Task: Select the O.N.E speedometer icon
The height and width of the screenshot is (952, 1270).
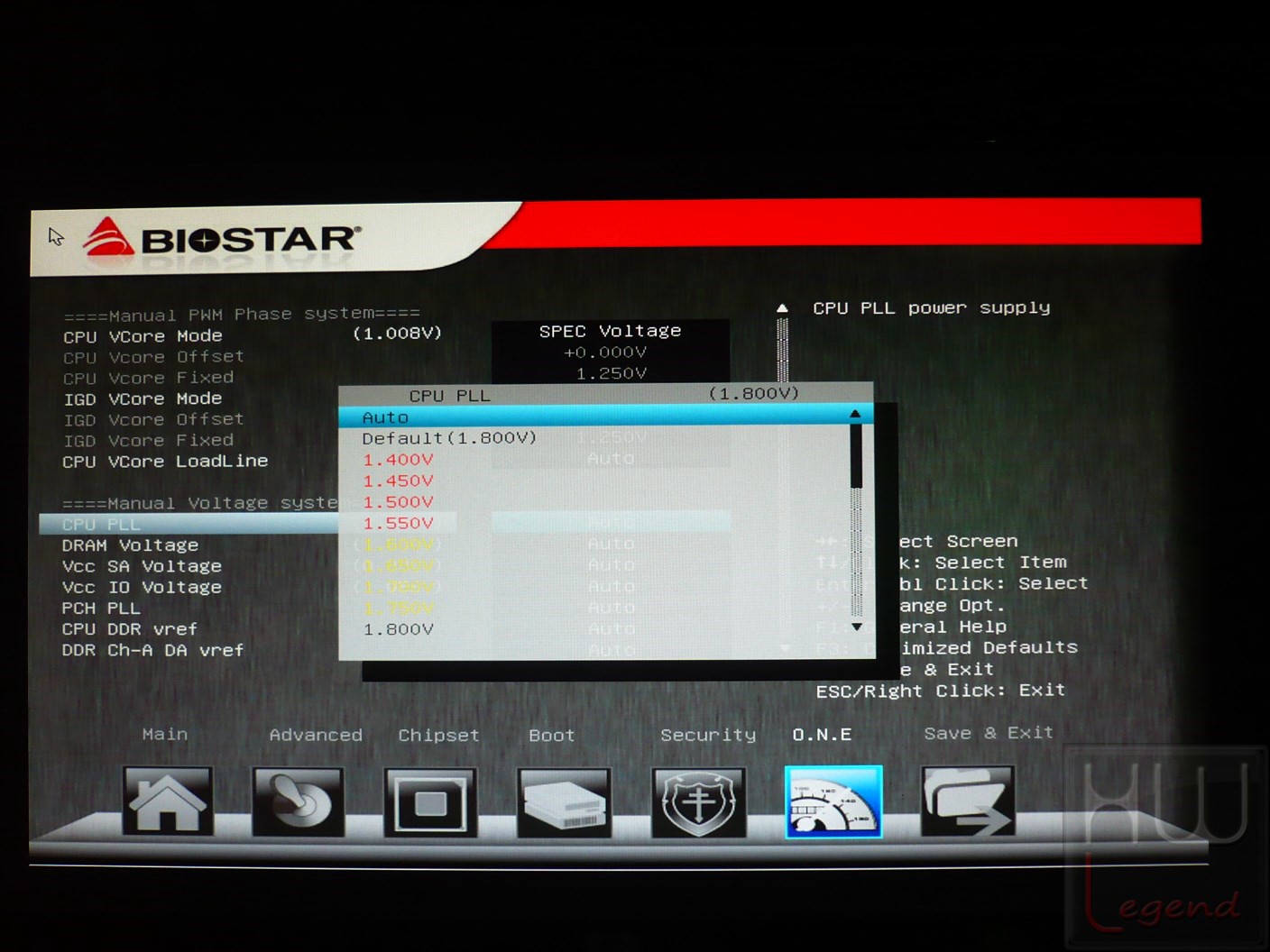Action: click(833, 802)
